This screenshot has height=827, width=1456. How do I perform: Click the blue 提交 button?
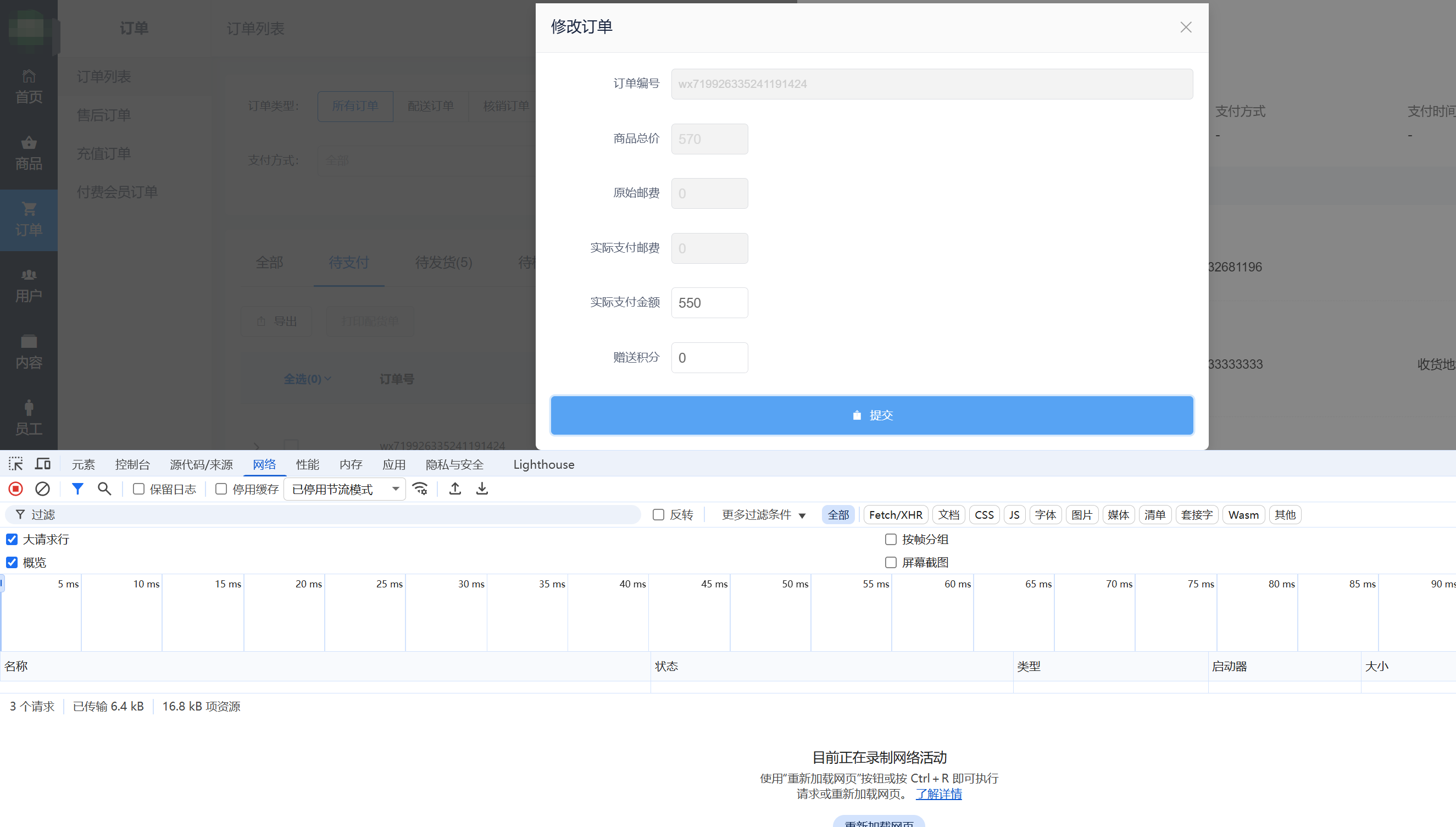tap(871, 415)
